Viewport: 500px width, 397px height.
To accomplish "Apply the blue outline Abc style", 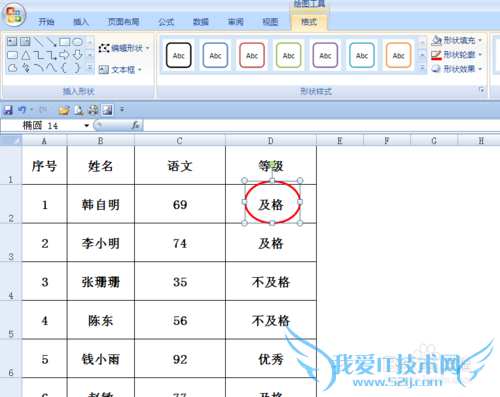I will [x=215, y=55].
